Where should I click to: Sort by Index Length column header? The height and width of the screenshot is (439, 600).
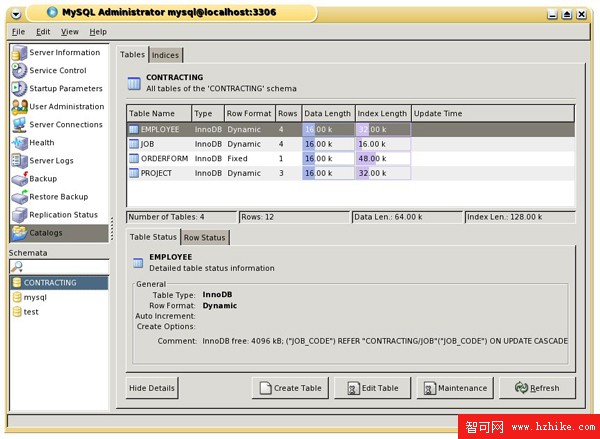(383, 114)
